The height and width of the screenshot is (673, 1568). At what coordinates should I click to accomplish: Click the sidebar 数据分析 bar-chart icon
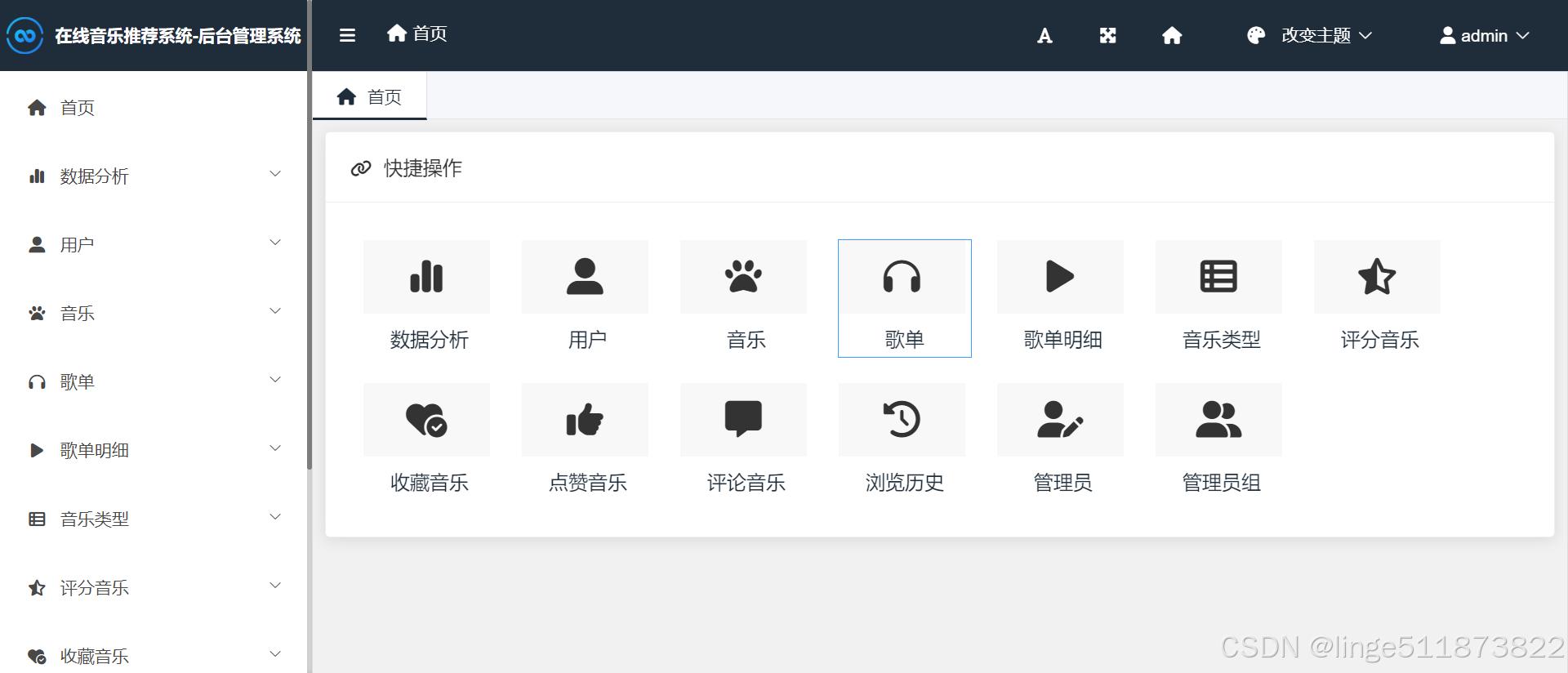click(37, 176)
